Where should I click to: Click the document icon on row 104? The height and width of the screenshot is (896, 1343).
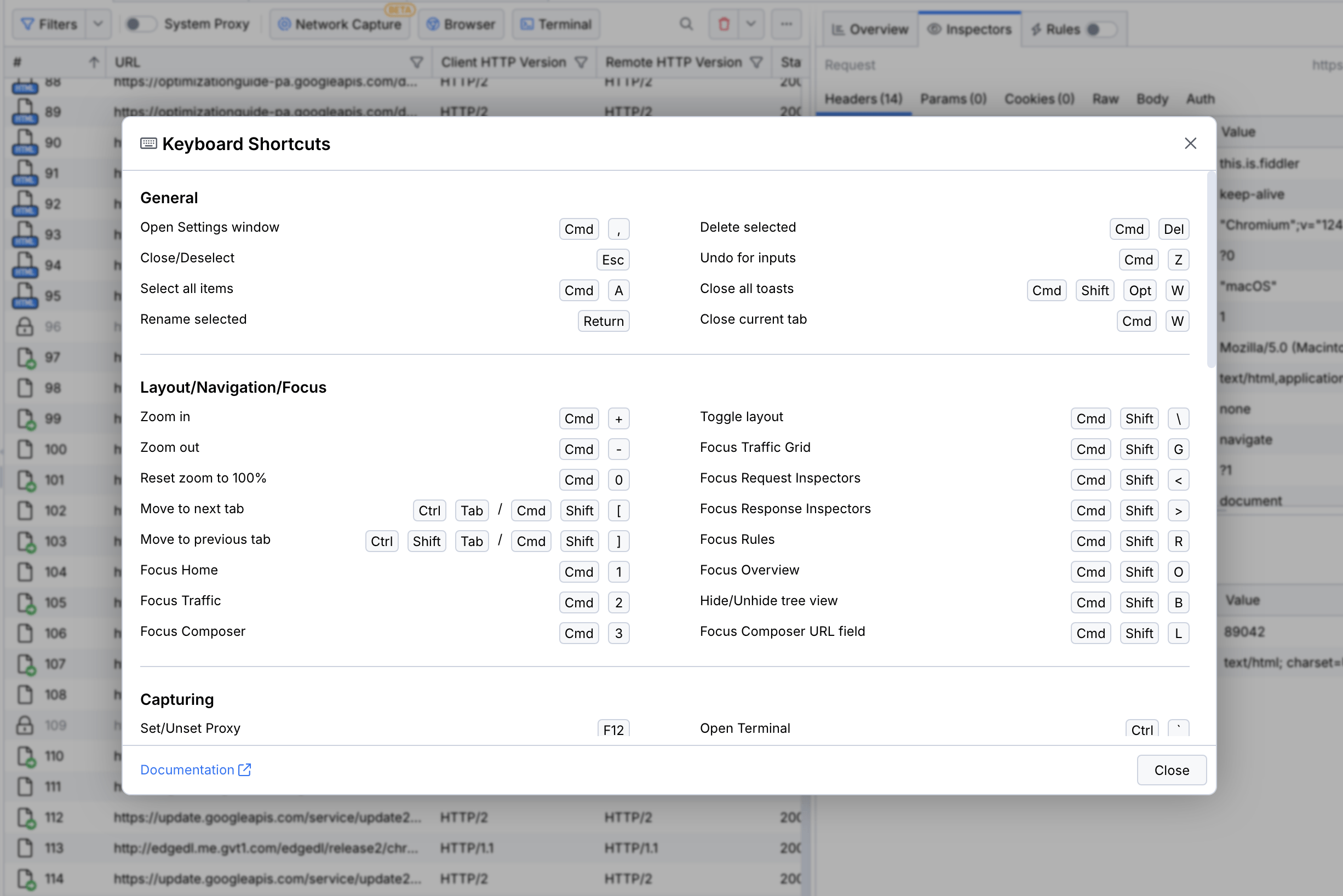(25, 572)
